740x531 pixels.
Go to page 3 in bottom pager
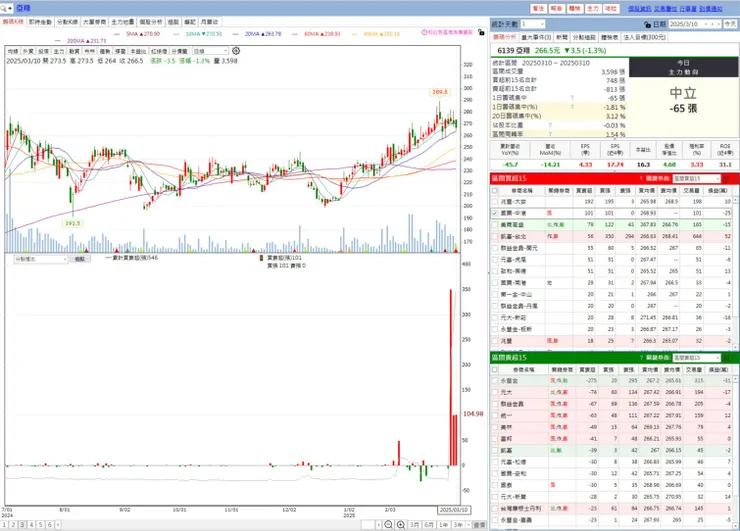click(22, 525)
